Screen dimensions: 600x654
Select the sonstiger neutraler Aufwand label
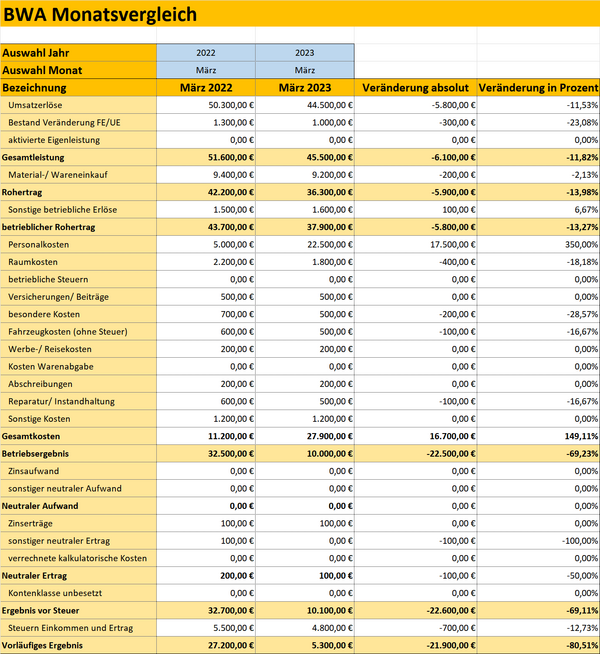tap(65, 489)
